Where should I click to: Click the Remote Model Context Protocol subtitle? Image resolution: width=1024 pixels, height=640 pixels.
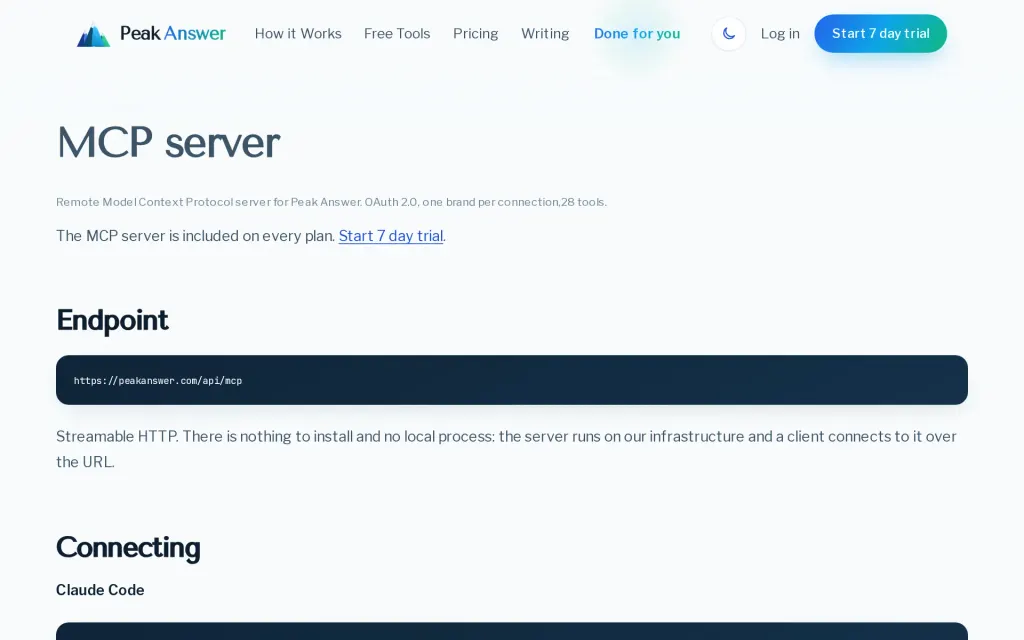click(331, 202)
